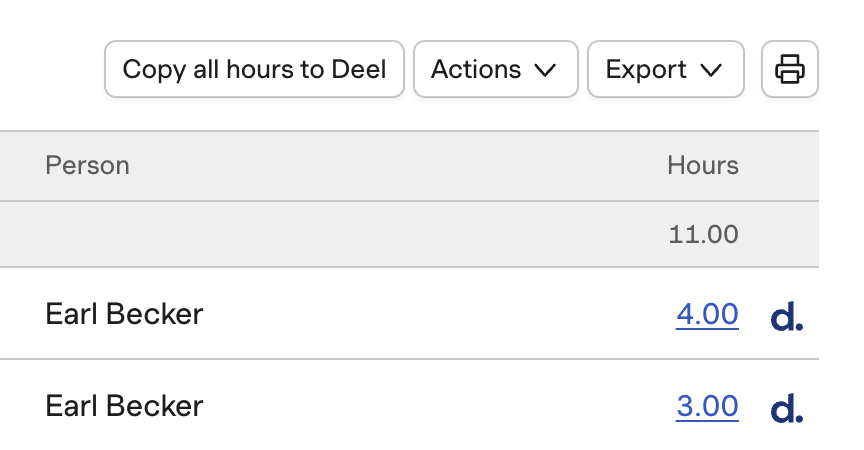Open the 4.00 hours link
This screenshot has height=450, width=864.
coord(707,314)
